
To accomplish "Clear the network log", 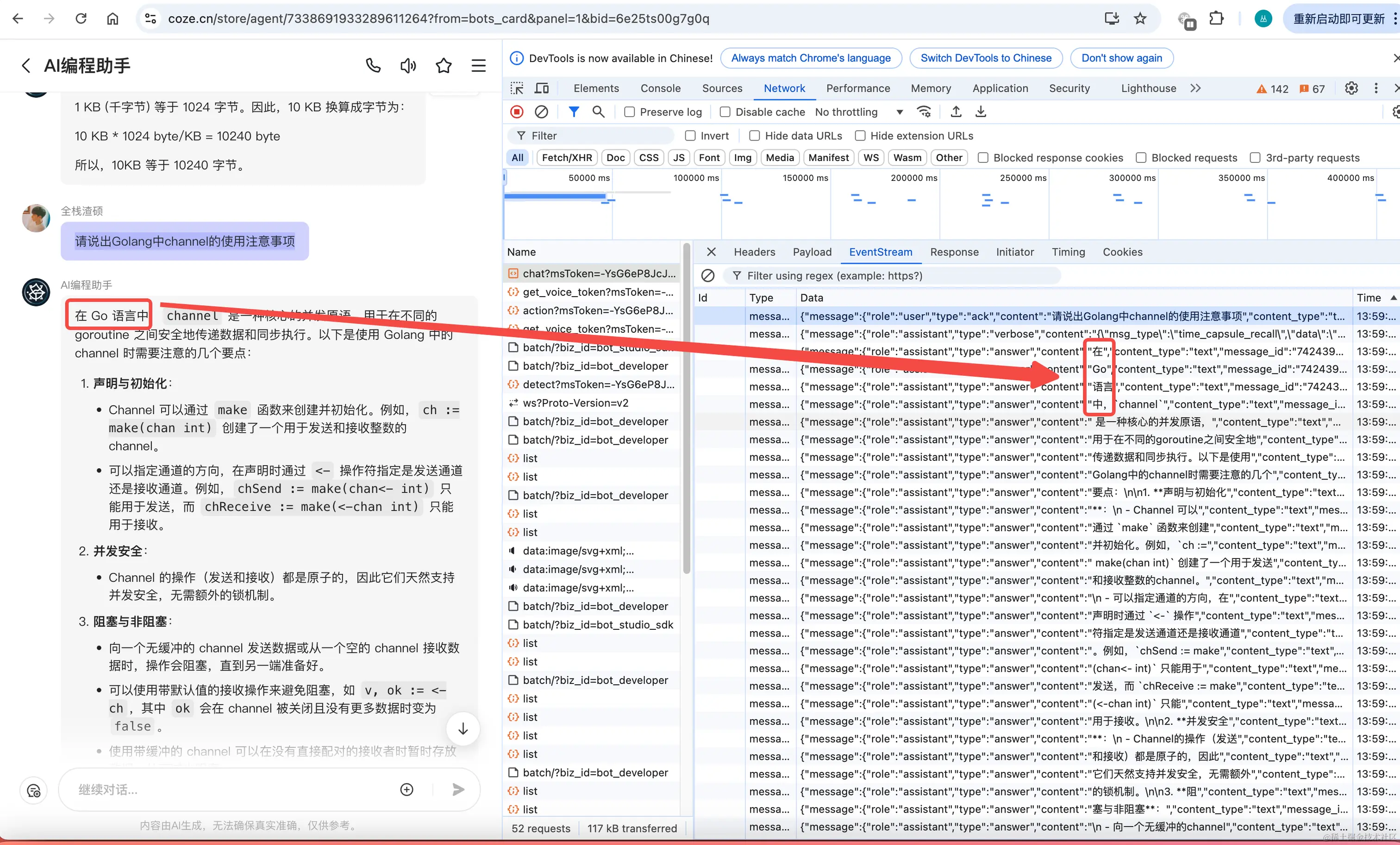I will [542, 112].
